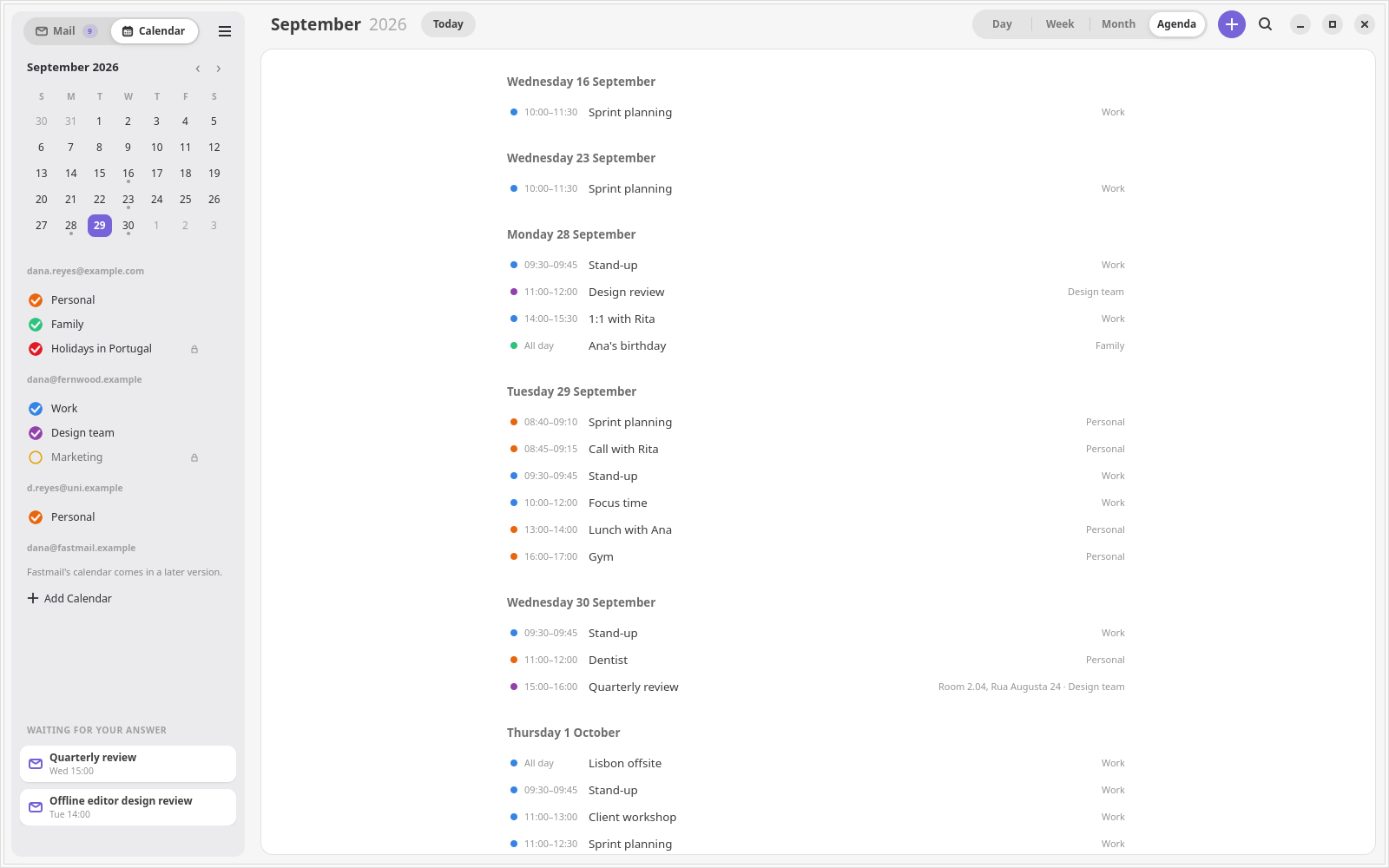Open Call with Rita event
This screenshot has width=1389, height=868.
coord(816,449)
